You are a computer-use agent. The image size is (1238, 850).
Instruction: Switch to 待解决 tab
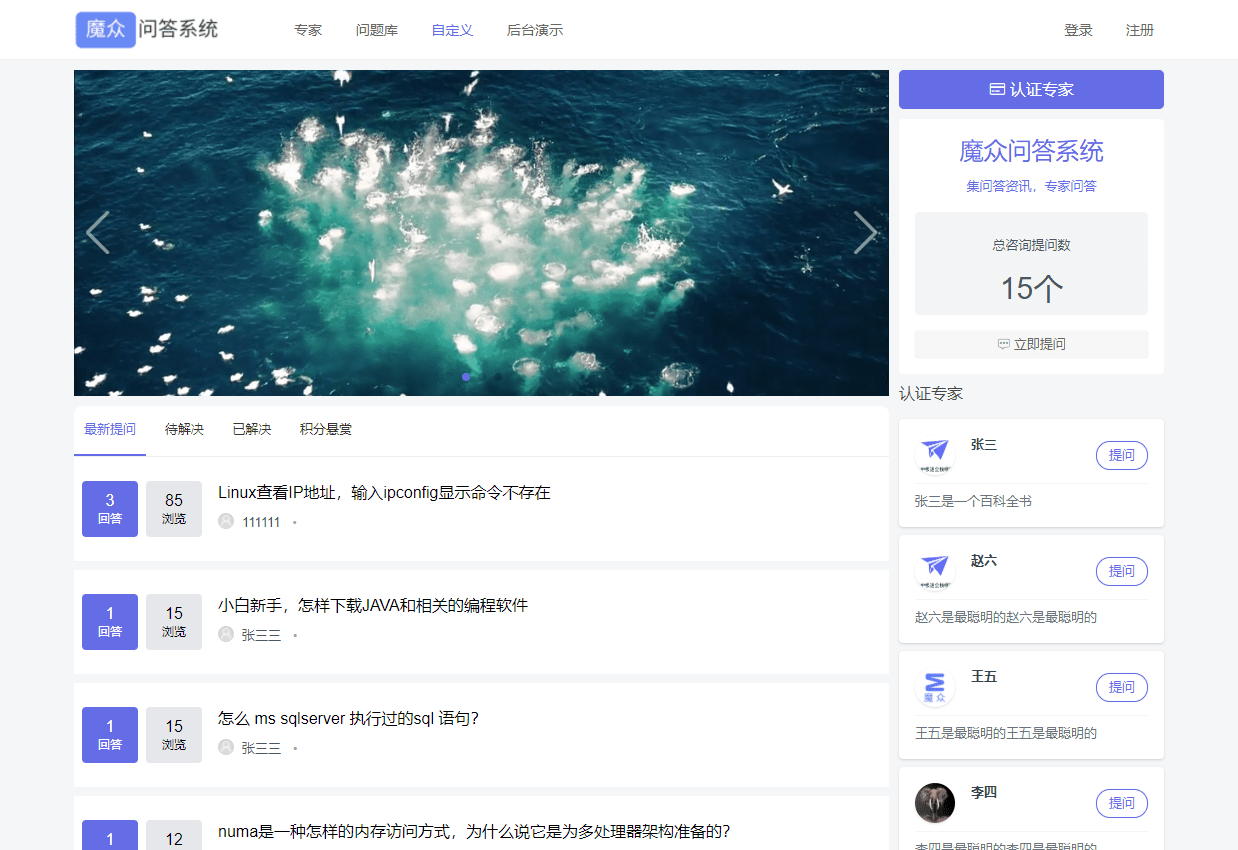click(x=184, y=430)
